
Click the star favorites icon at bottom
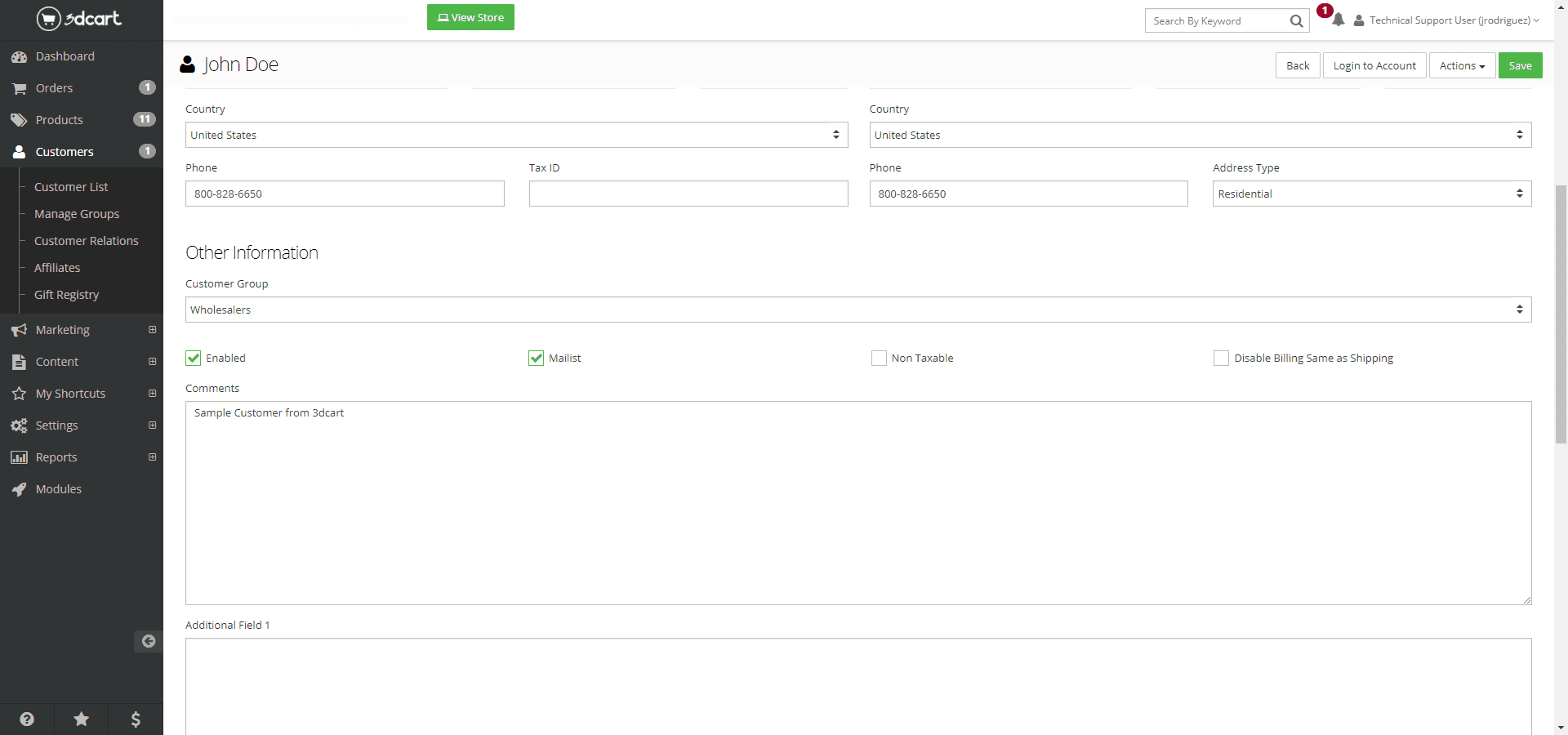[x=82, y=719]
